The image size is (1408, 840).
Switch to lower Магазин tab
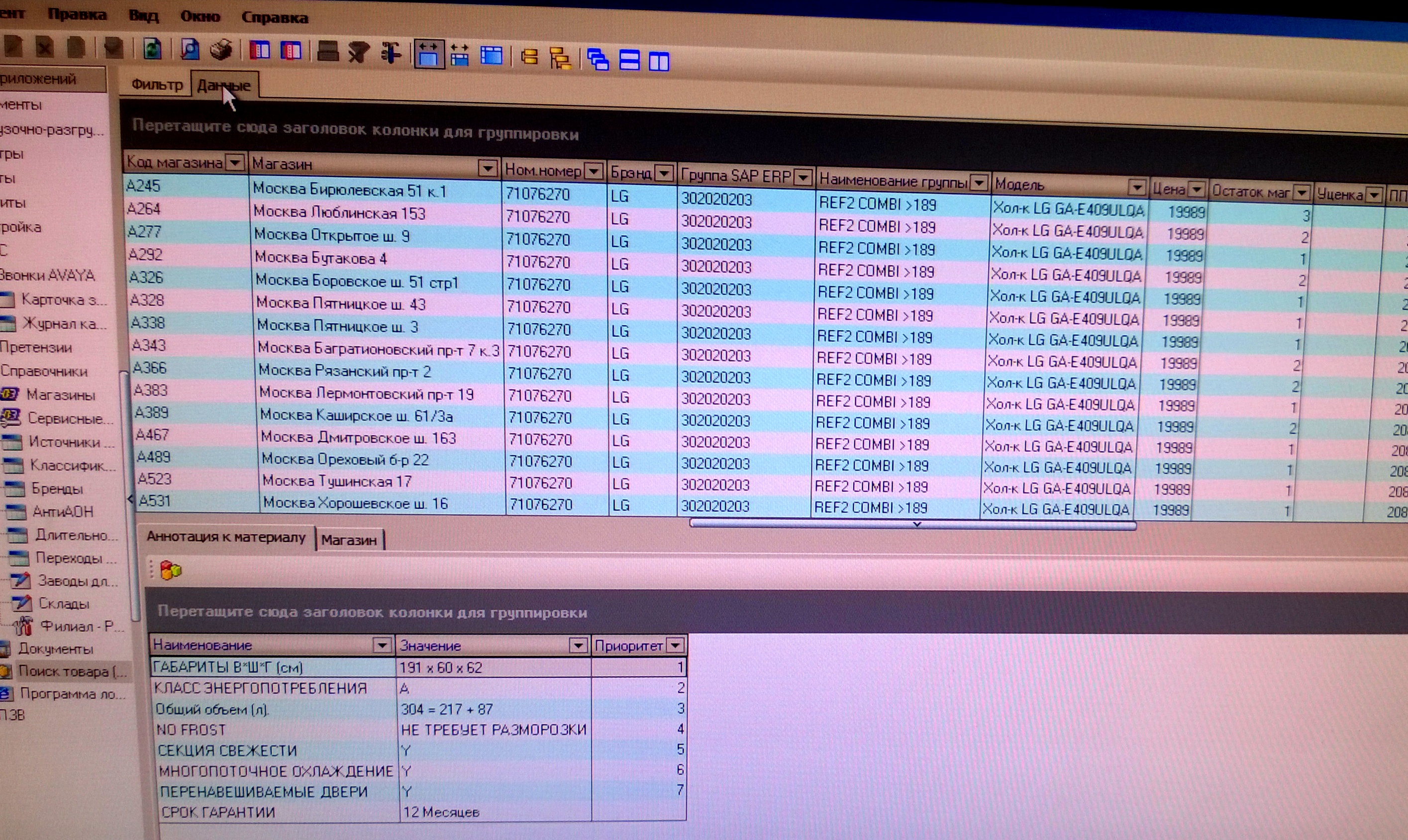coord(349,540)
